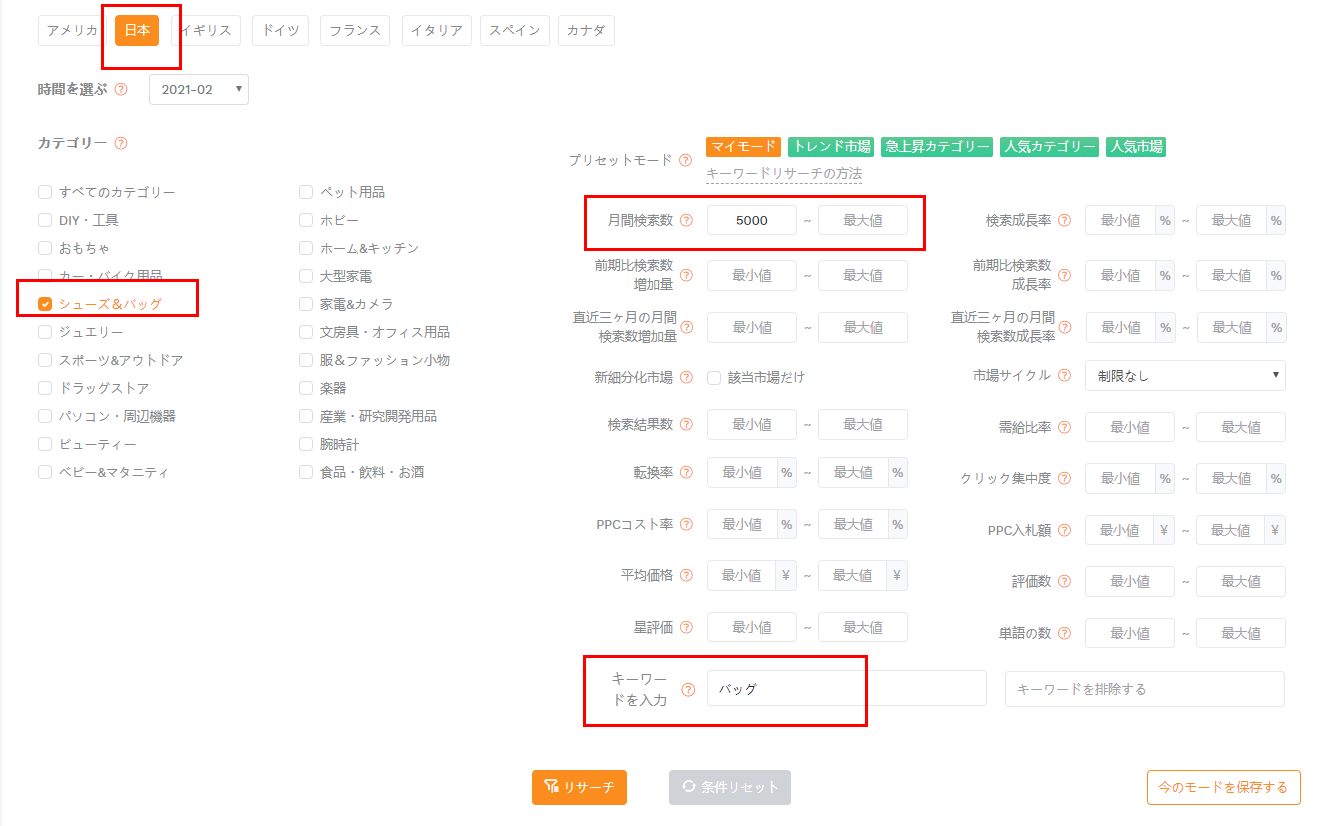Click help icon for 月間検索数
Viewport: 1317px width, 826px height.
click(x=686, y=220)
